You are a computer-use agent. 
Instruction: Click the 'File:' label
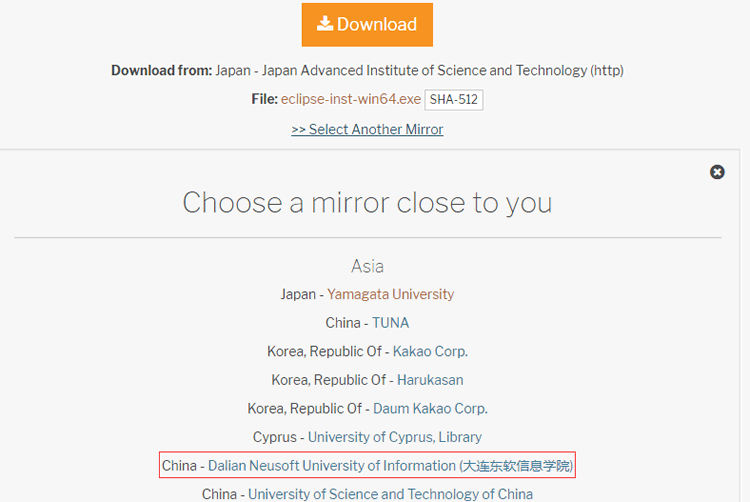tap(263, 100)
